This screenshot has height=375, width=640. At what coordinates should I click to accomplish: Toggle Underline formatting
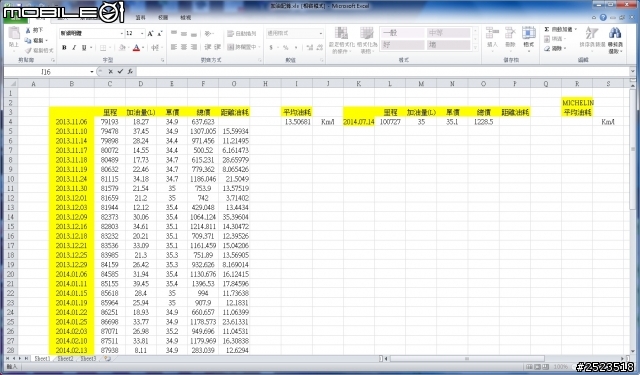point(84,48)
